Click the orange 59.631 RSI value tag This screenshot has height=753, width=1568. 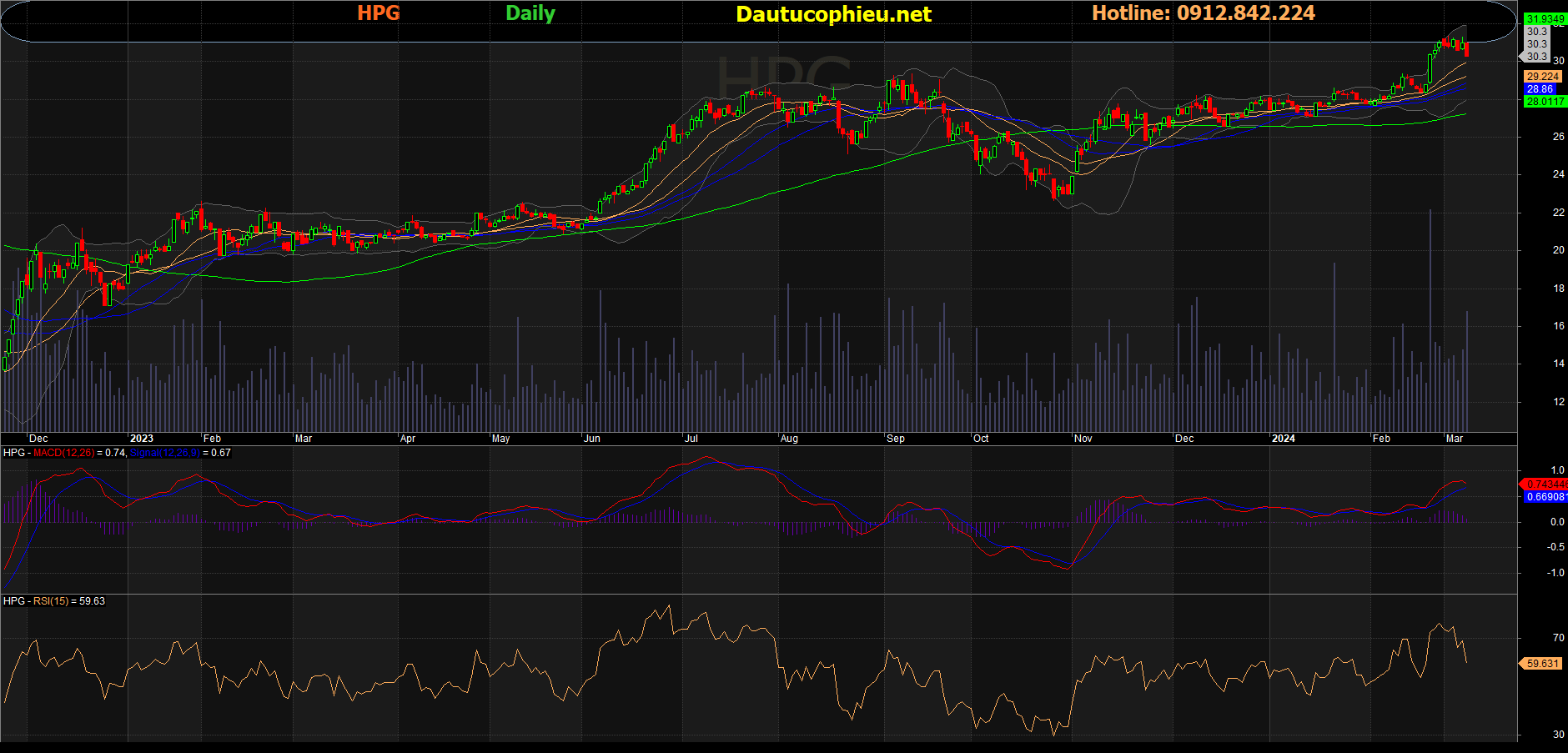tap(1542, 664)
